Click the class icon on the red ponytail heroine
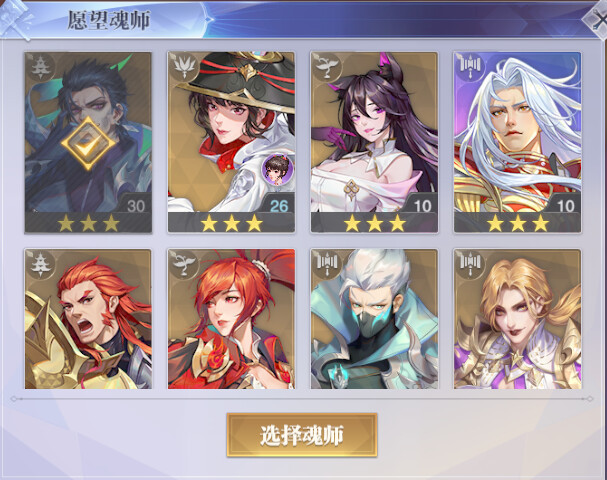Viewport: 607px width, 480px height. 184,264
